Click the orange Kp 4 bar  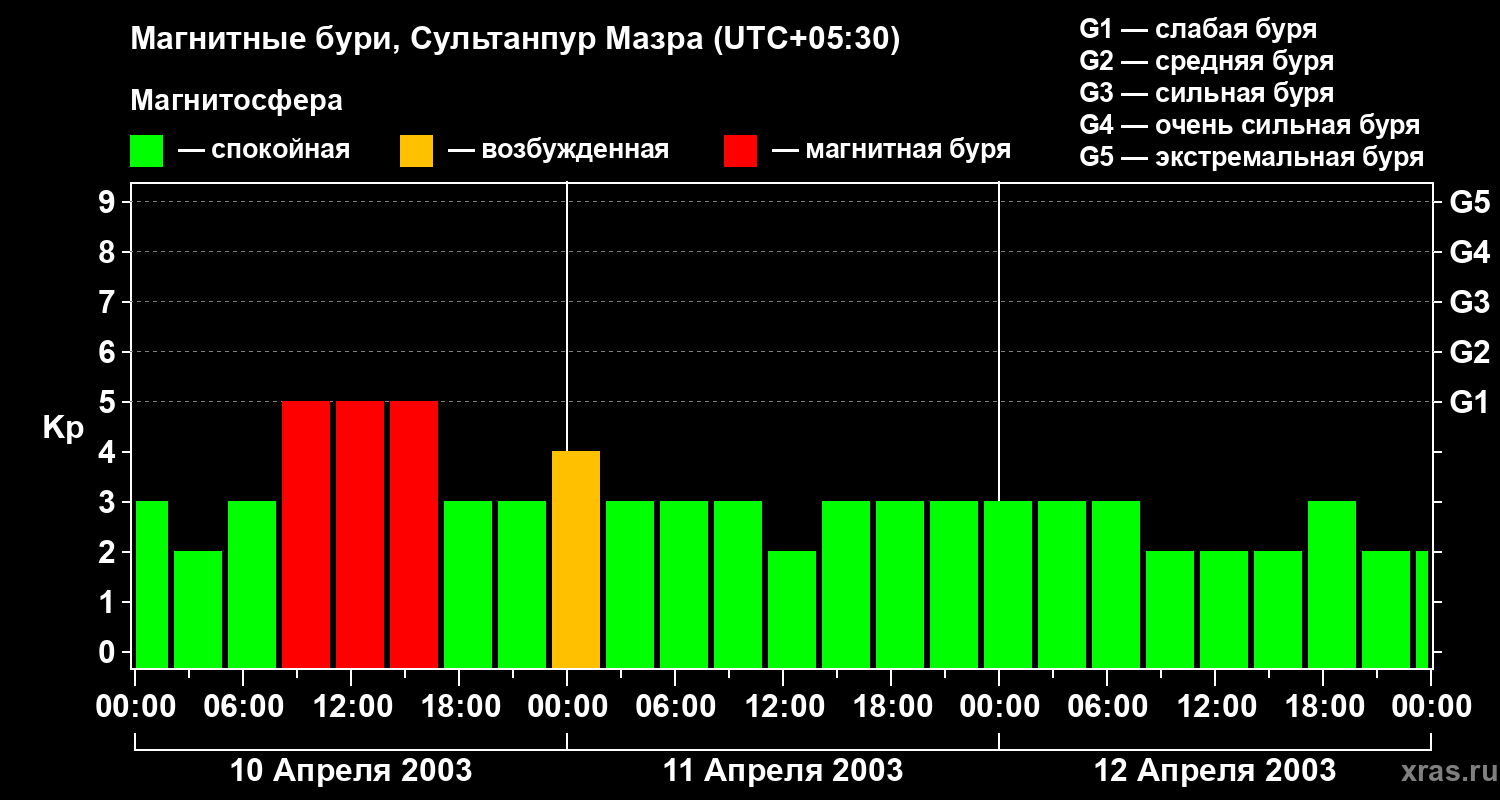click(576, 560)
